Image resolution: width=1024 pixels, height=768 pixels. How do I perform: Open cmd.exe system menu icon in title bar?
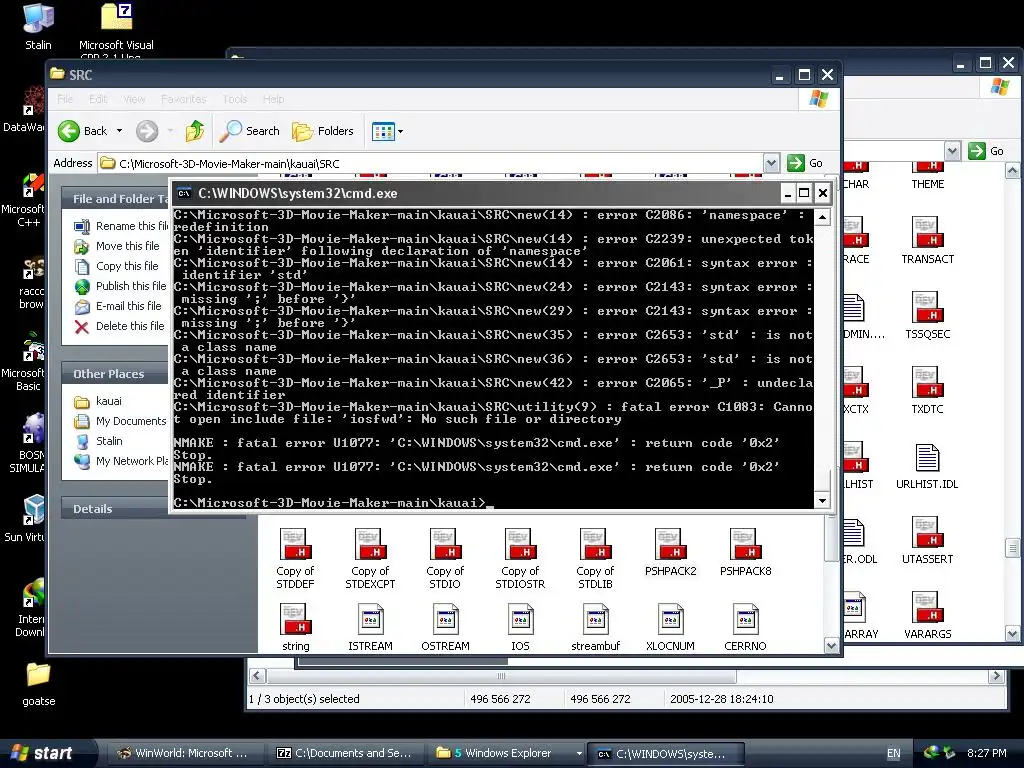(x=184, y=193)
